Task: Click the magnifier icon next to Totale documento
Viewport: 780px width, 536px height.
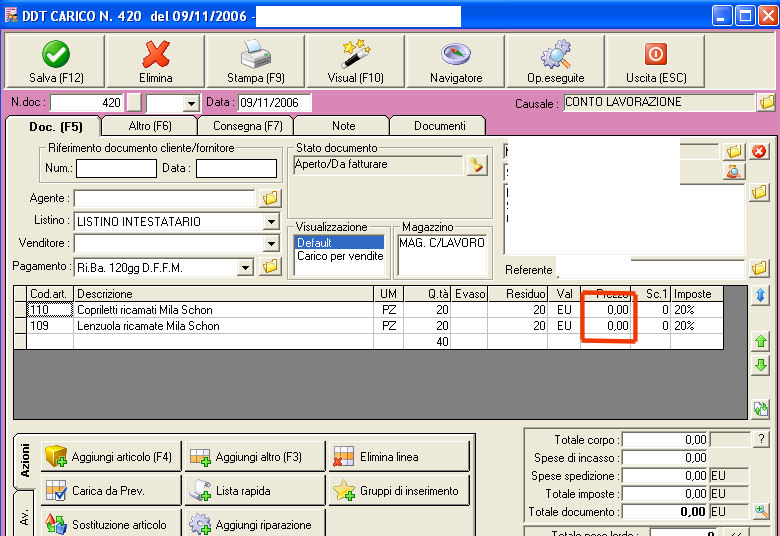Action: [761, 511]
